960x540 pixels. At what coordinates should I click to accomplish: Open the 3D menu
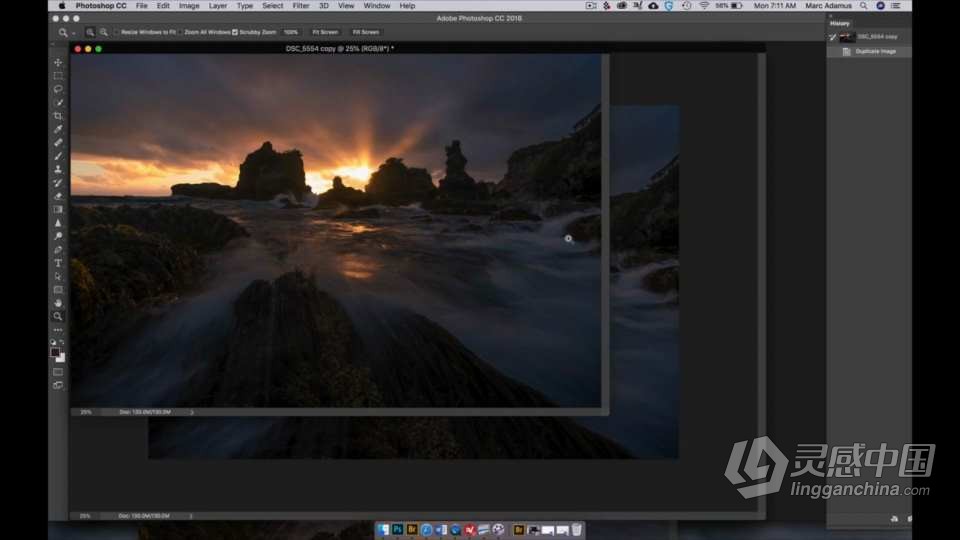click(324, 6)
